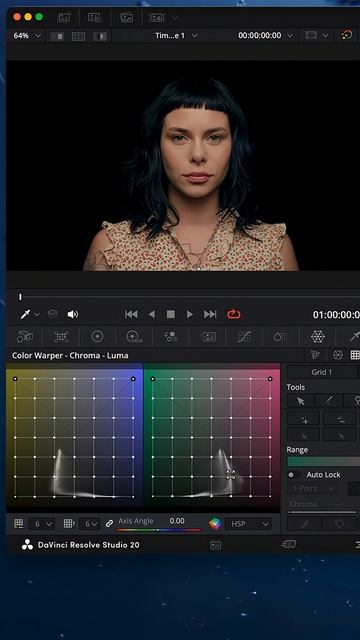Open the Color Wheels palette
360x640 pixels.
(97, 337)
